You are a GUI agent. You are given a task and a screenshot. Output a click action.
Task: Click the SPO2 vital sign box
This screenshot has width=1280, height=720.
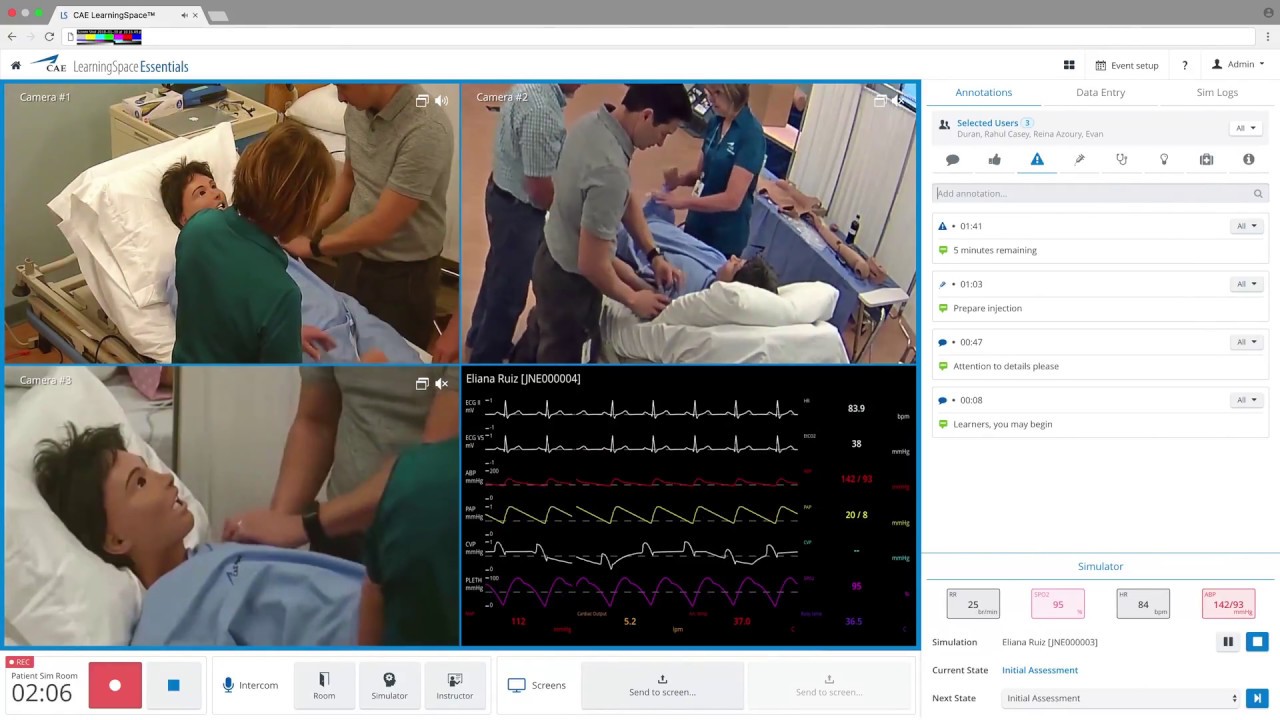[1058, 603]
